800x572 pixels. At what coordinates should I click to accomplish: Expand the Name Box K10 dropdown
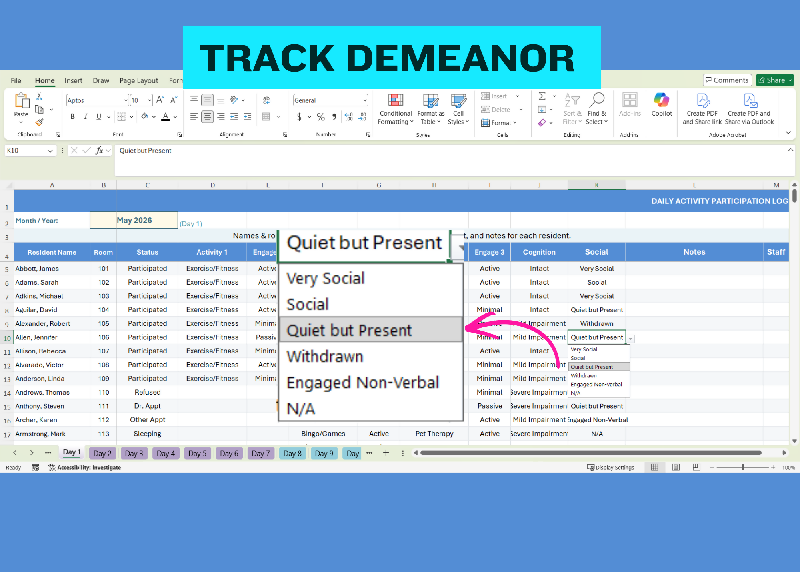(x=50, y=151)
